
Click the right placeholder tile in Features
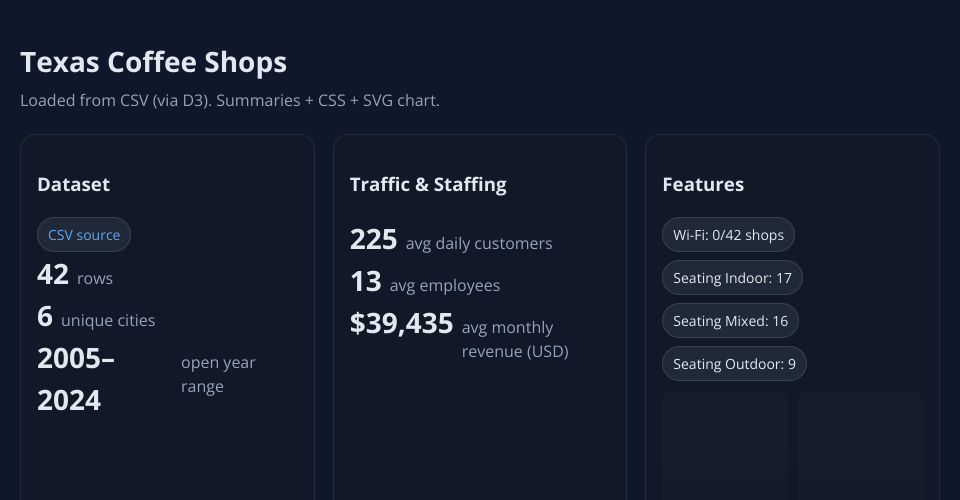(x=860, y=445)
